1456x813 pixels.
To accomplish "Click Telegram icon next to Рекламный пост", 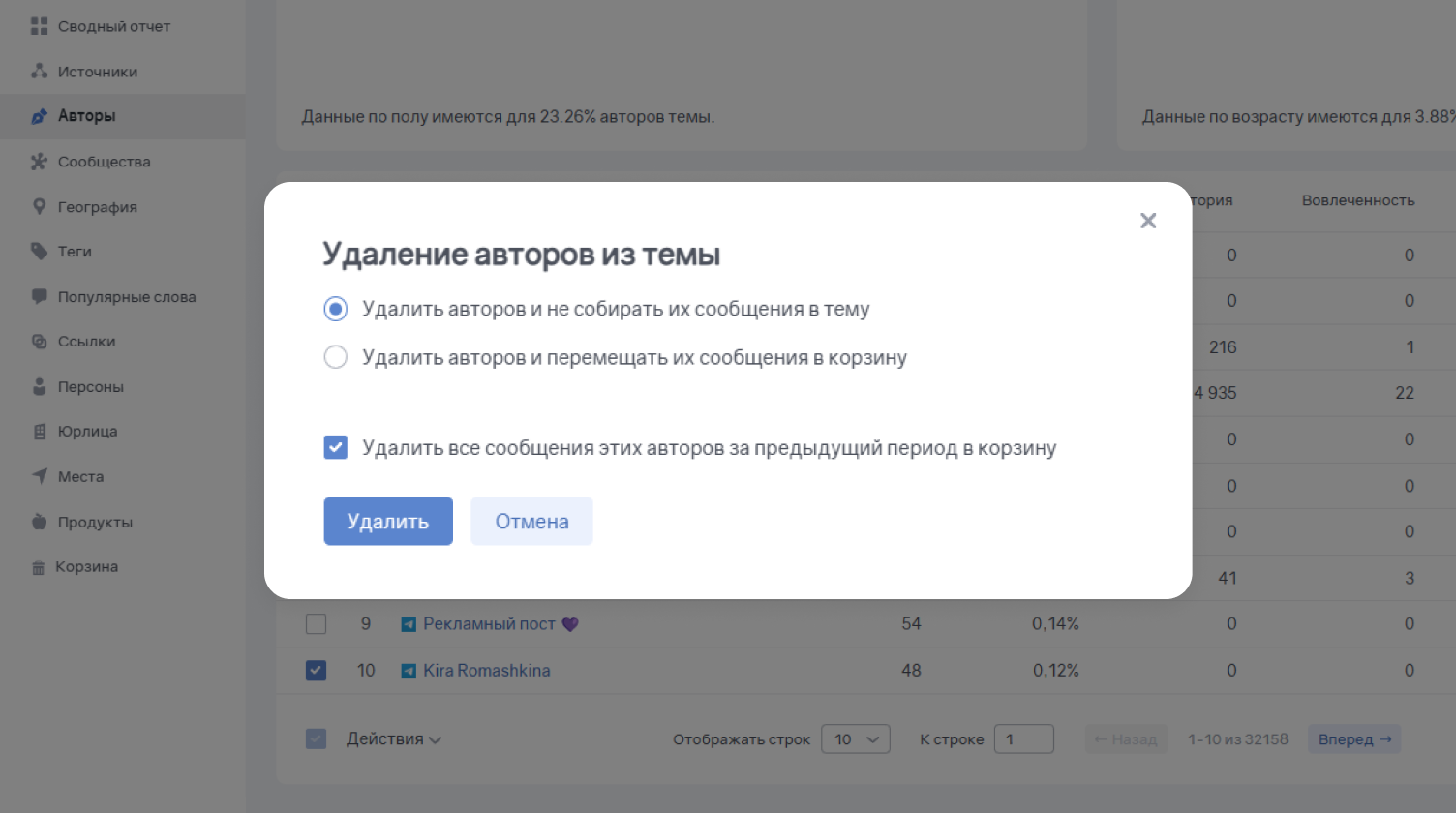I will coord(409,624).
